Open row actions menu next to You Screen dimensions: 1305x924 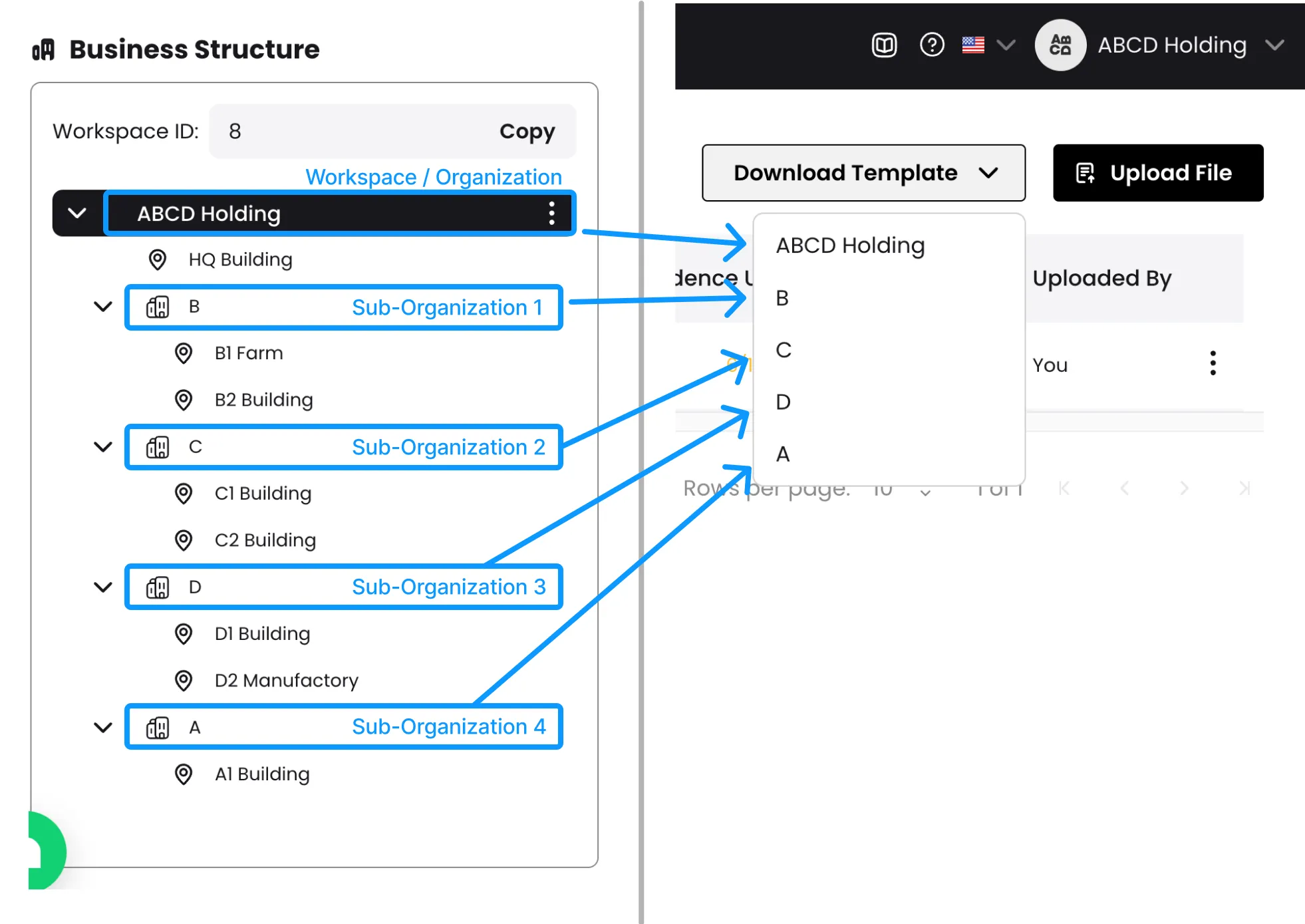[x=1213, y=363]
